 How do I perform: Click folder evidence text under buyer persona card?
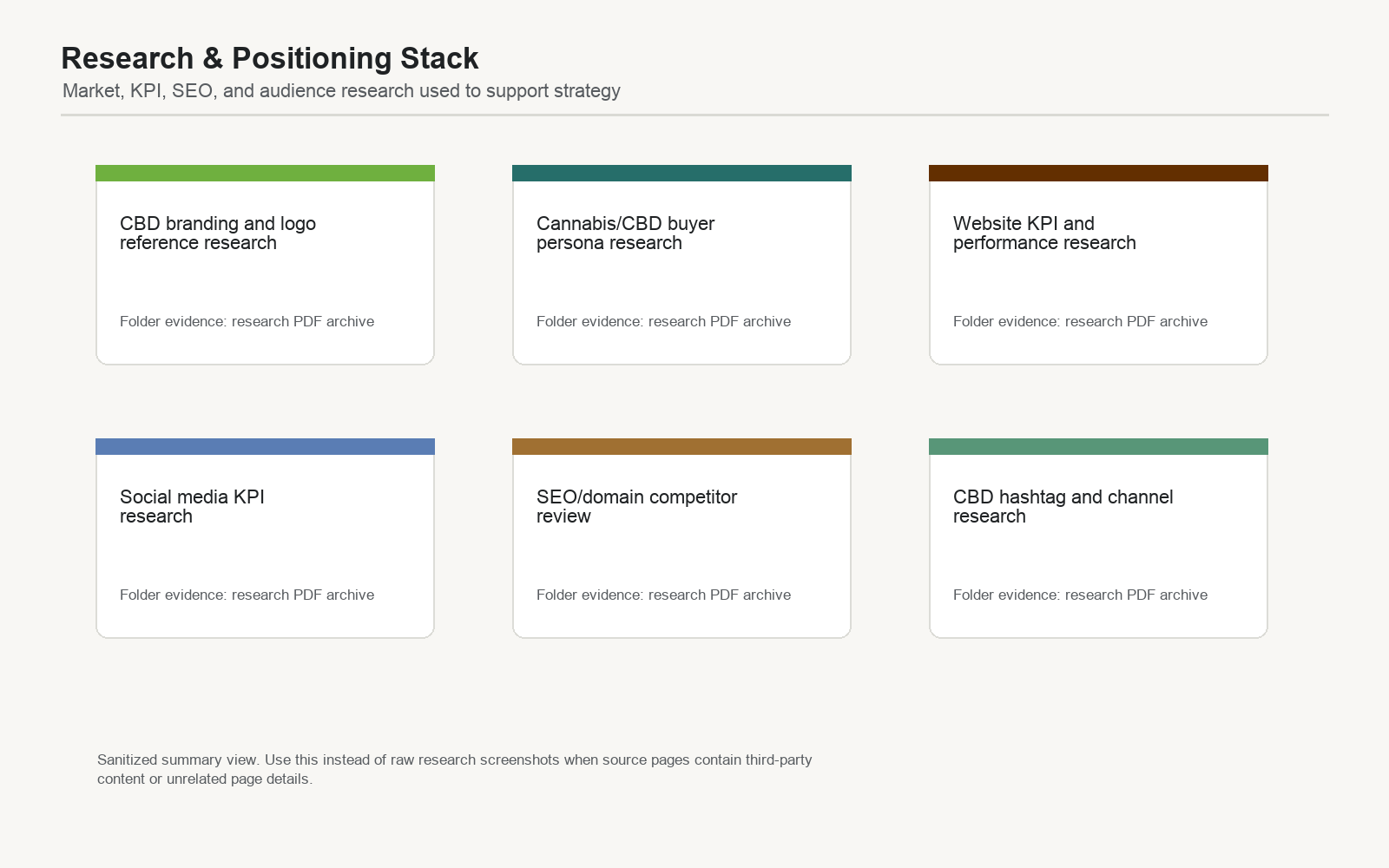[663, 321]
